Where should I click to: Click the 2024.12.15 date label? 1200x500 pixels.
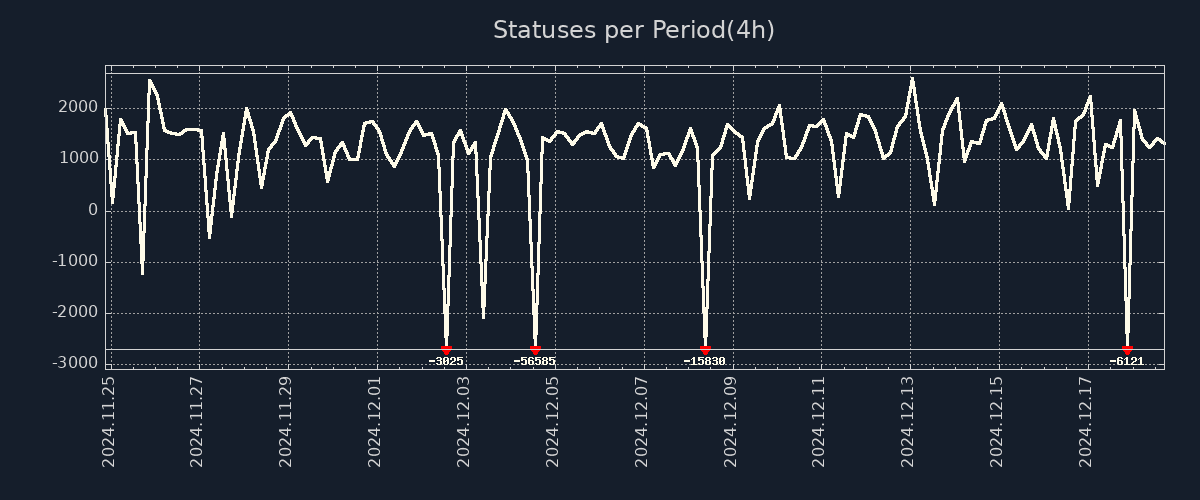pyautogui.click(x=997, y=421)
